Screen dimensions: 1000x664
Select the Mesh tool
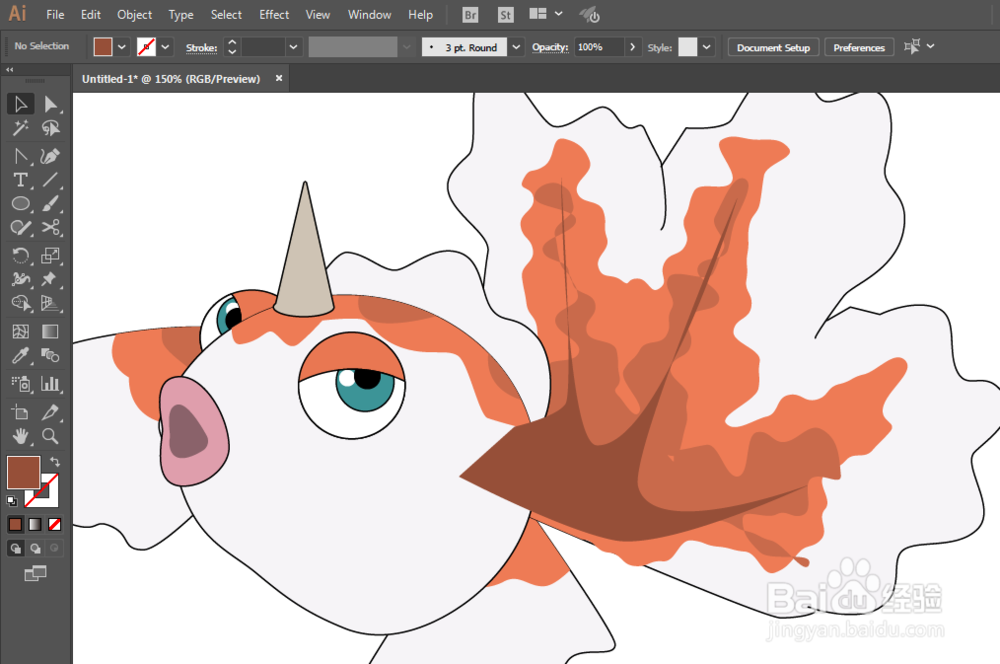click(x=20, y=332)
